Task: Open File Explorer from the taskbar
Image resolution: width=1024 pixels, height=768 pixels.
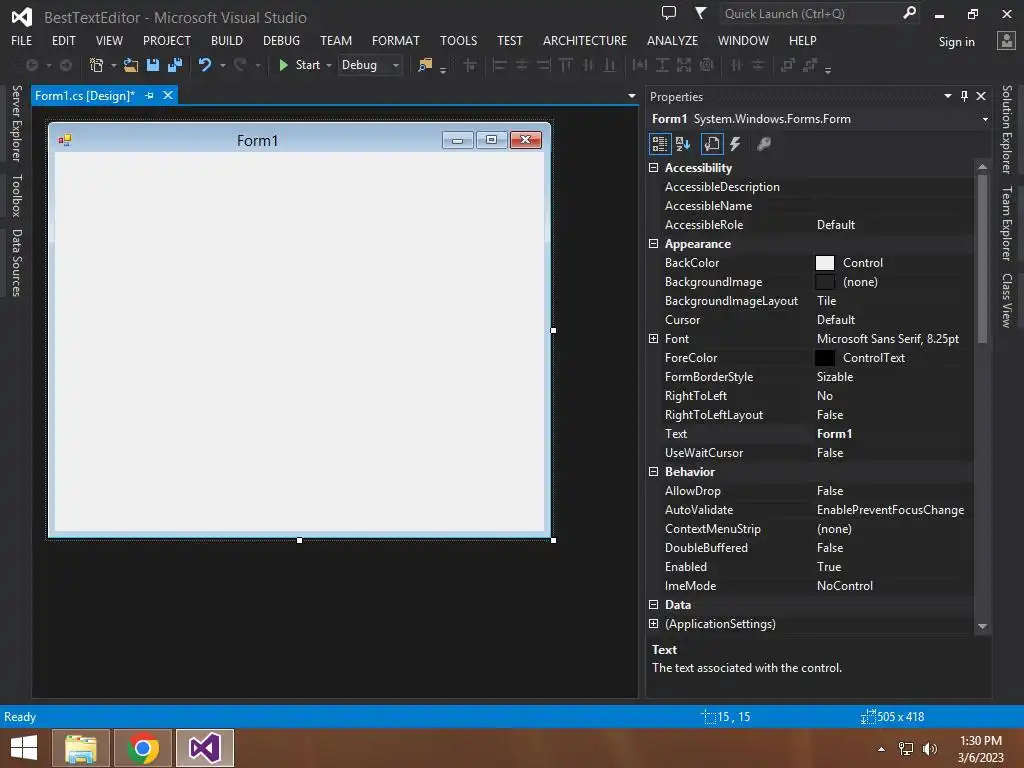Action: coord(81,748)
